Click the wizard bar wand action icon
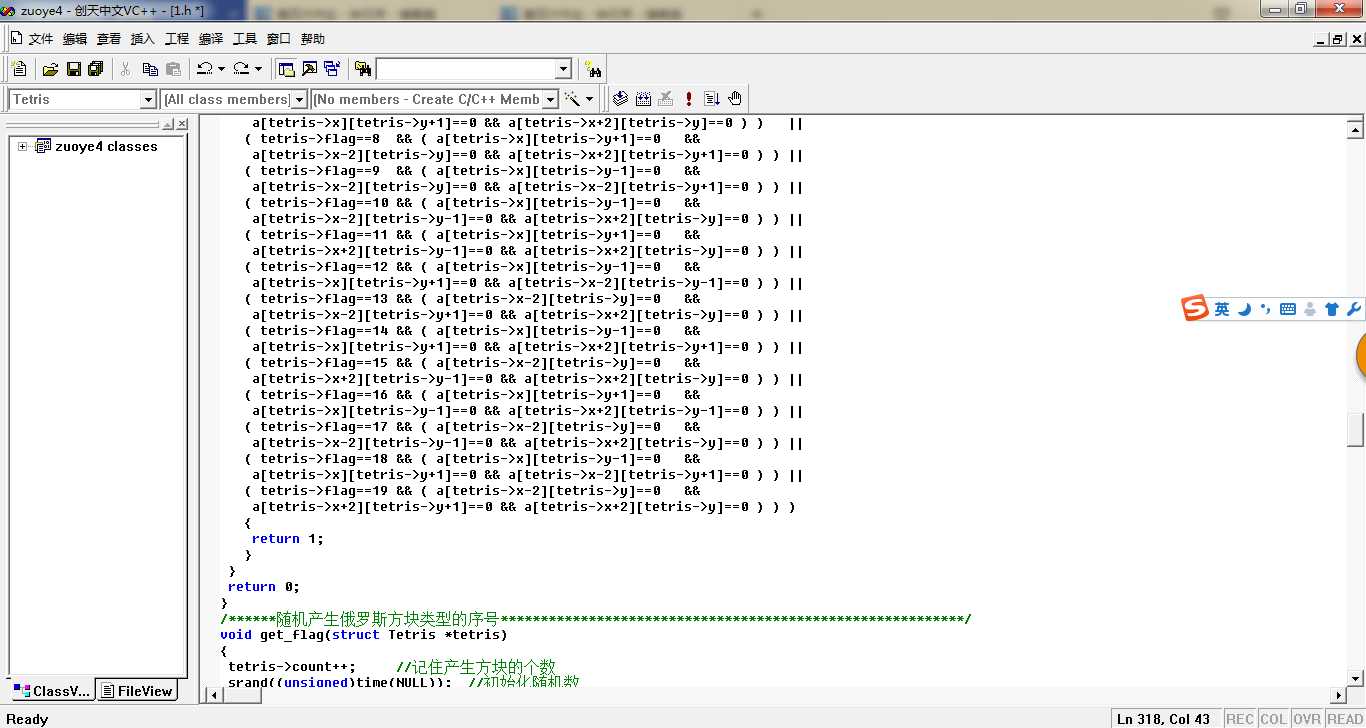Screen dimensions: 1366x728 click(x=573, y=99)
